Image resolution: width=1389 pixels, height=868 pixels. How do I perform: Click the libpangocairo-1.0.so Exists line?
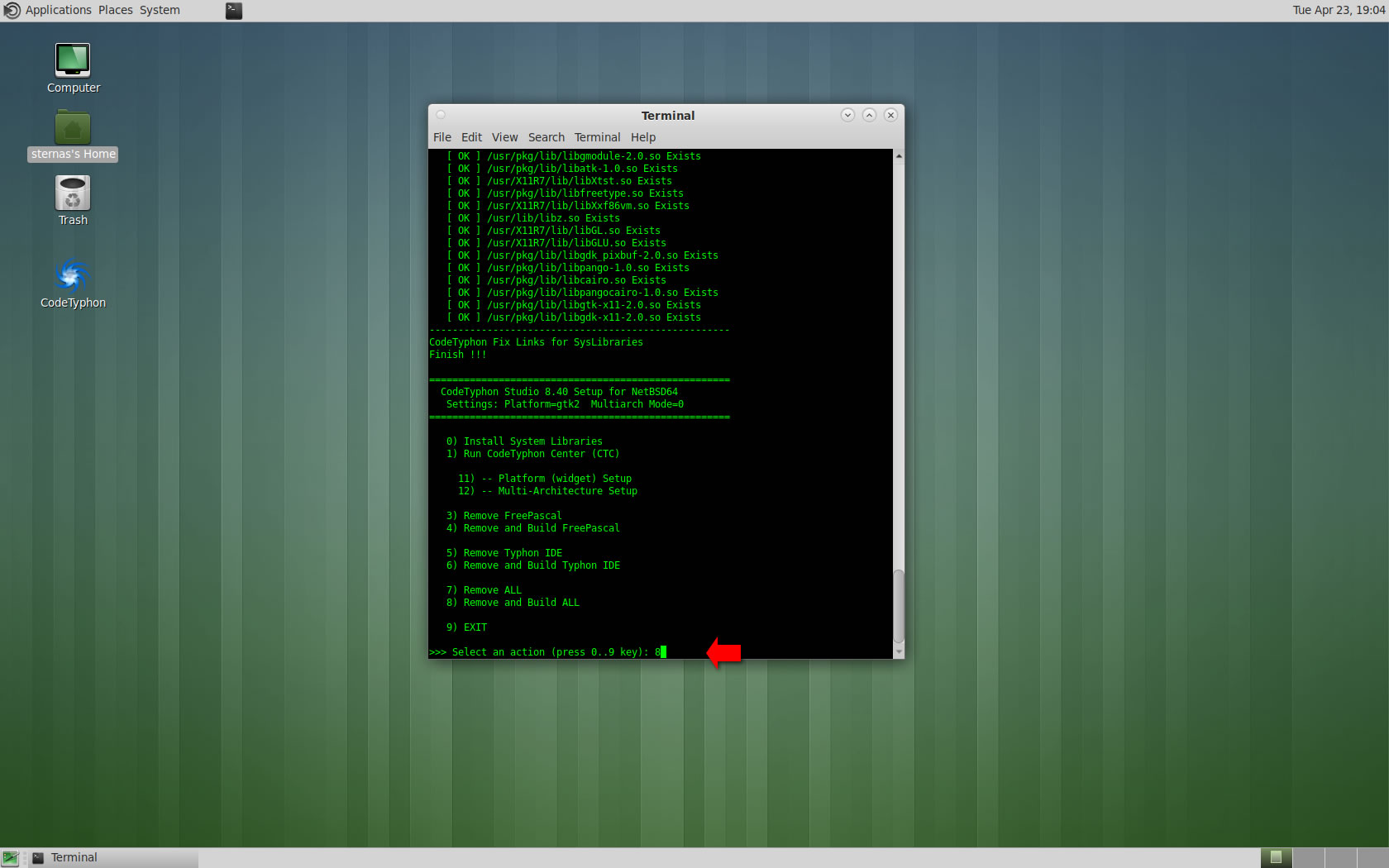(582, 293)
